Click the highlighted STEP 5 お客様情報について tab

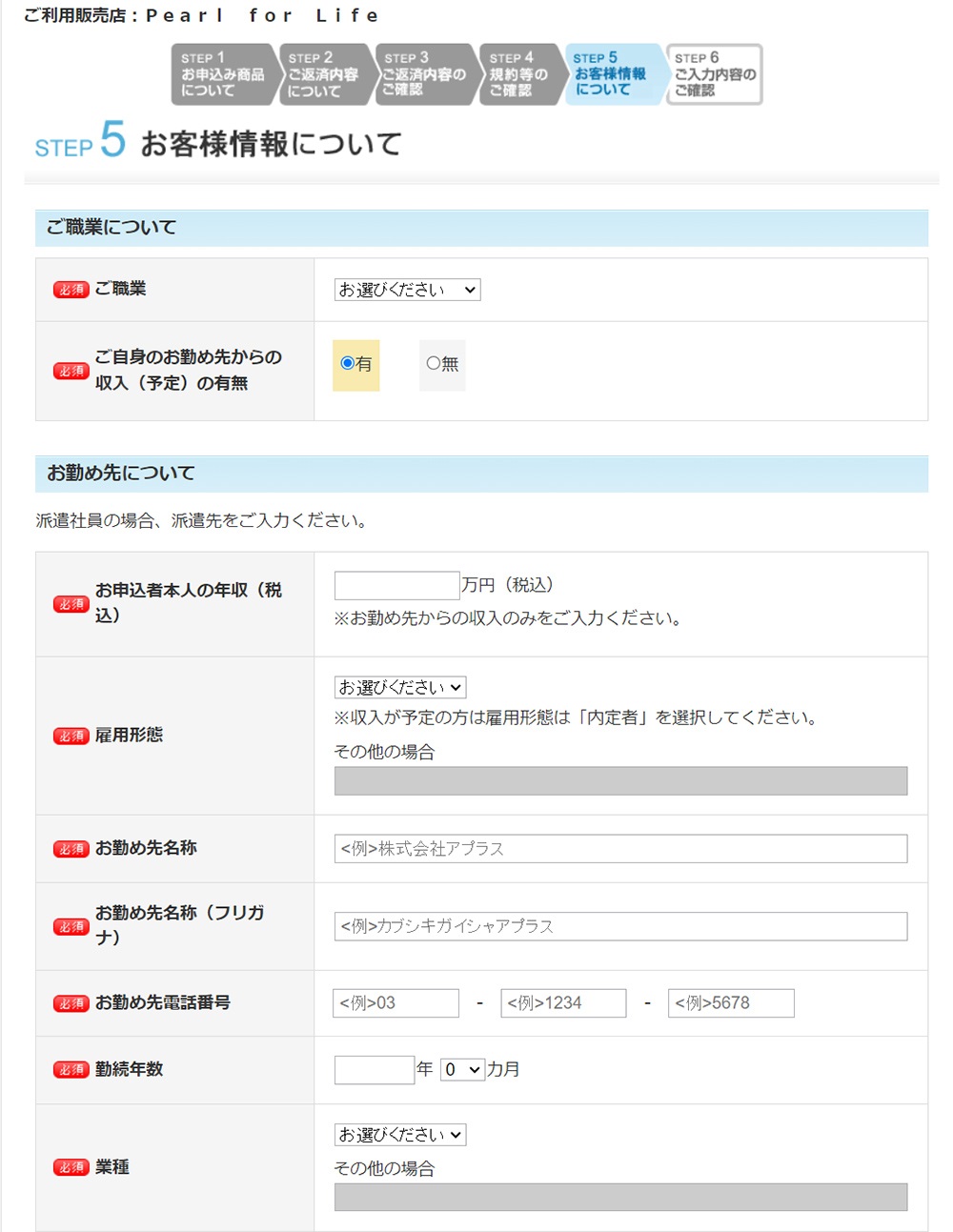coord(613,73)
